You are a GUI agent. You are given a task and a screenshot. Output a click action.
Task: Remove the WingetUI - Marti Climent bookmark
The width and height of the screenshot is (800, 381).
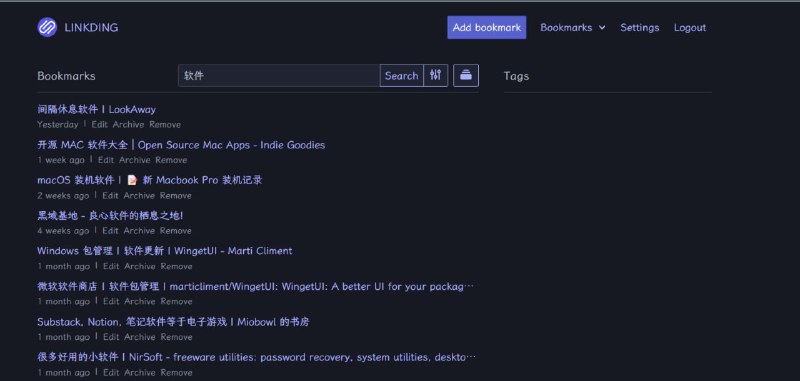(x=177, y=266)
